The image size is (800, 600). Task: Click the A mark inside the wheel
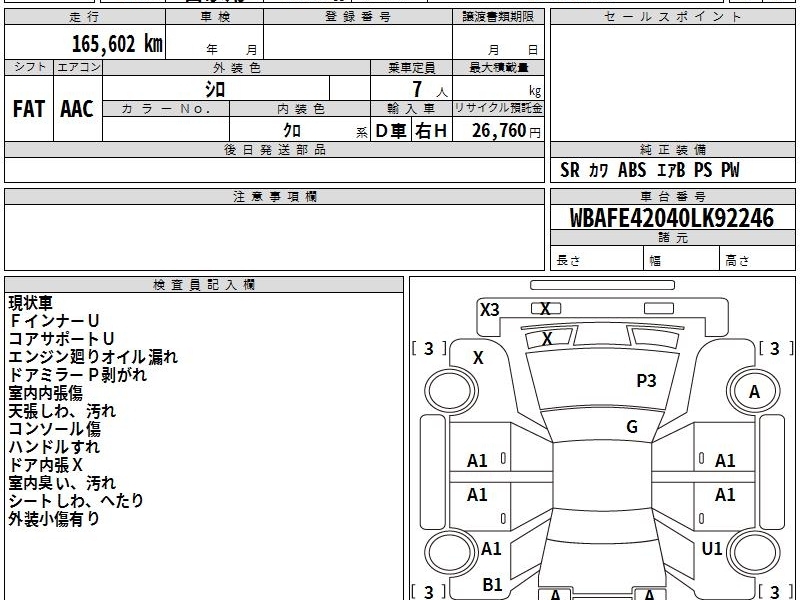tap(754, 392)
